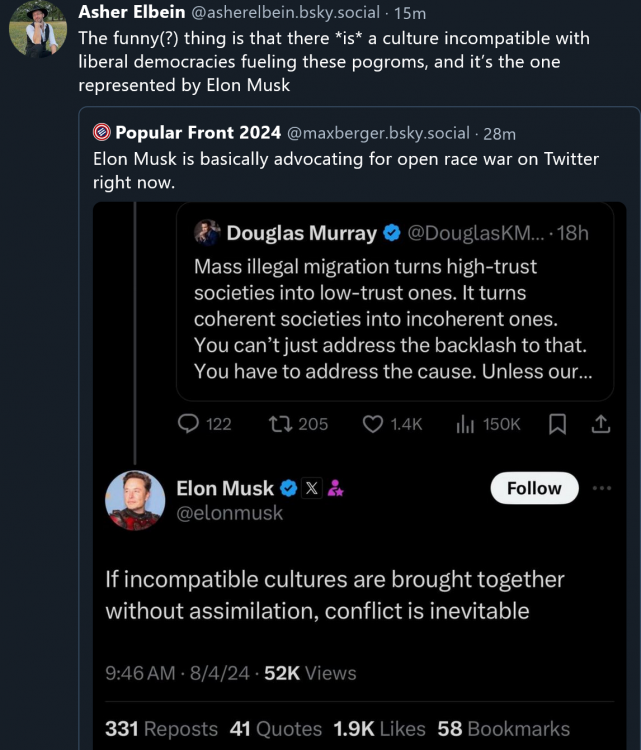
Task: Click the X affiliation badge beside Elon Musk
Action: [x=312, y=488]
